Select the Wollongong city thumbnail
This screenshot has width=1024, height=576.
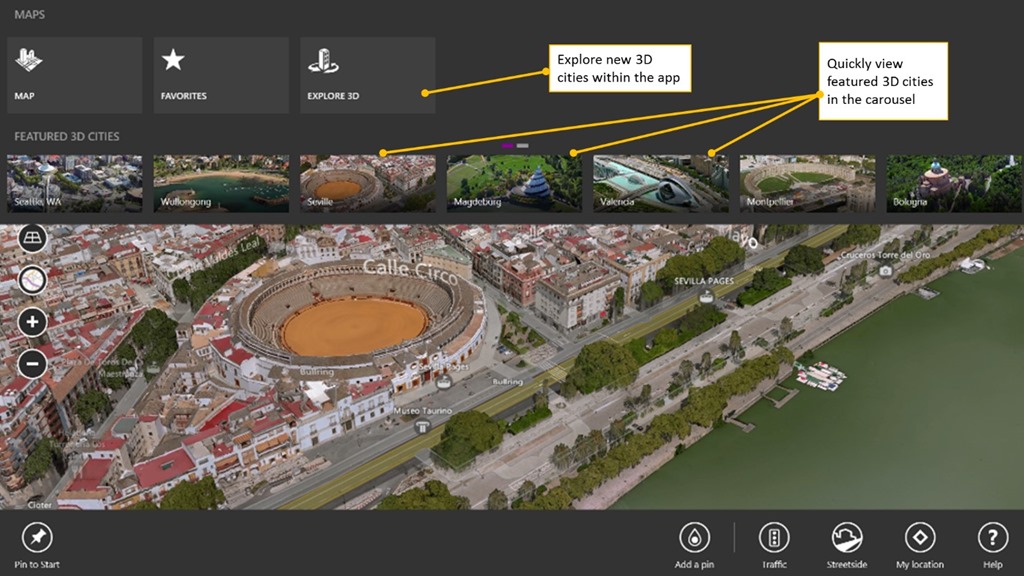pos(221,184)
